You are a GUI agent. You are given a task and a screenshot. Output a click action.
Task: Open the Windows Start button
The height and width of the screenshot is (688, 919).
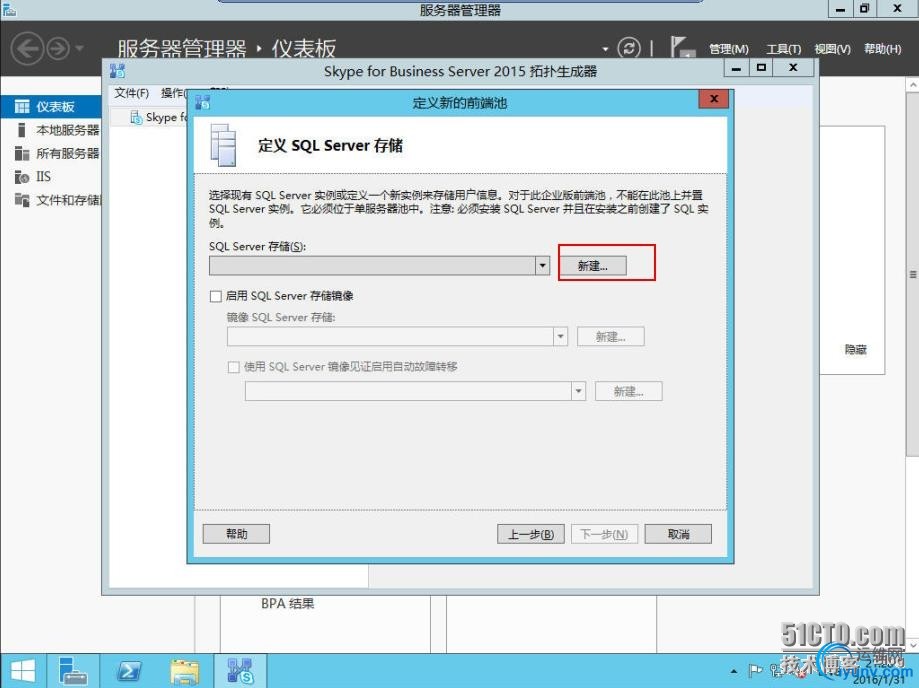point(23,671)
